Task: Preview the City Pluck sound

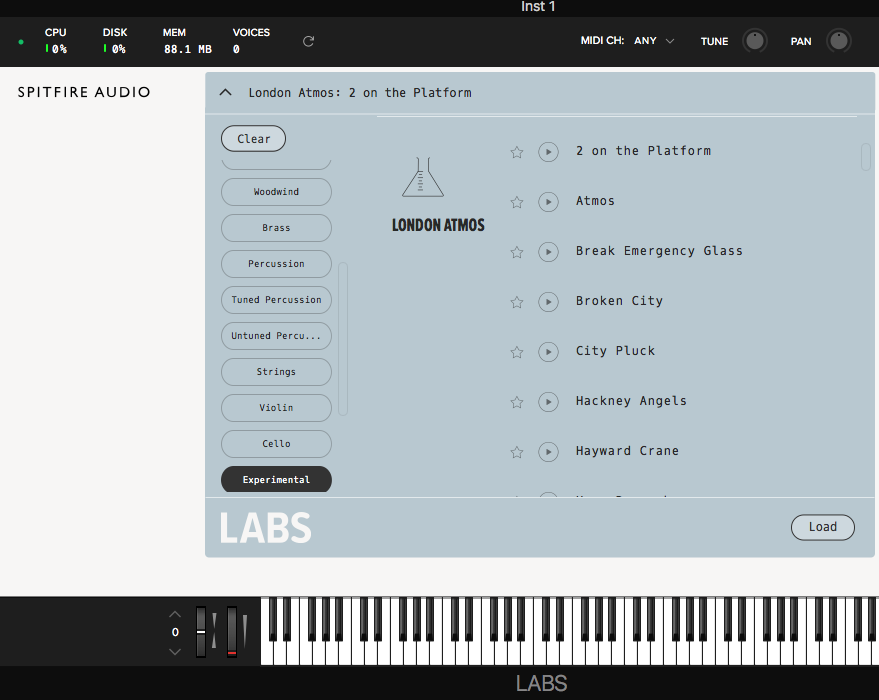Action: coord(548,352)
